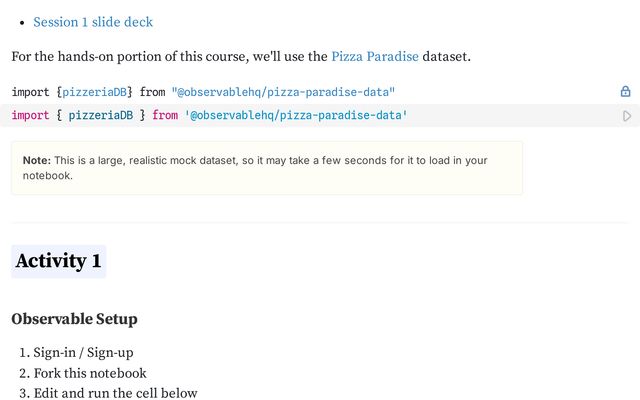Click the Fork this notebook list item
Viewport: 640px width, 400px height.
pyautogui.click(x=90, y=373)
